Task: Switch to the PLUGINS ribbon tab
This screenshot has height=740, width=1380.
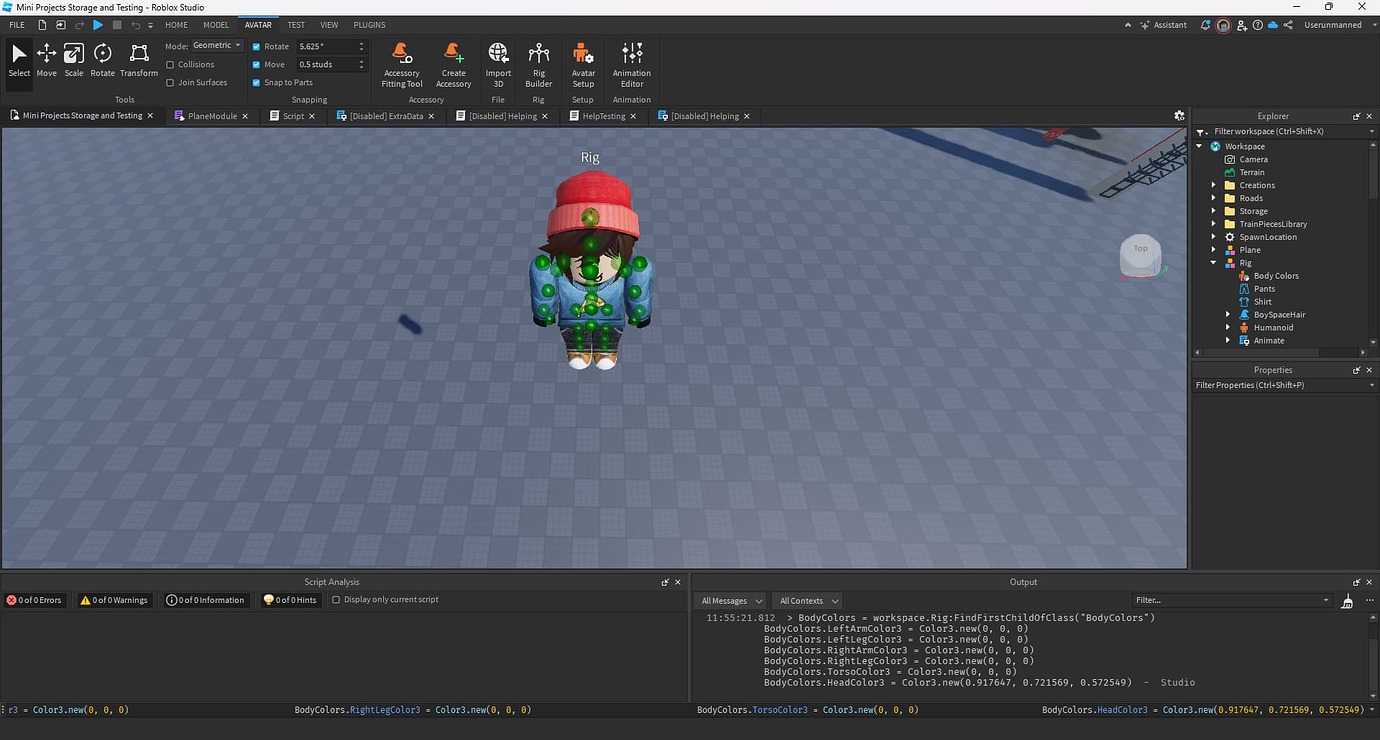Action: pos(369,25)
